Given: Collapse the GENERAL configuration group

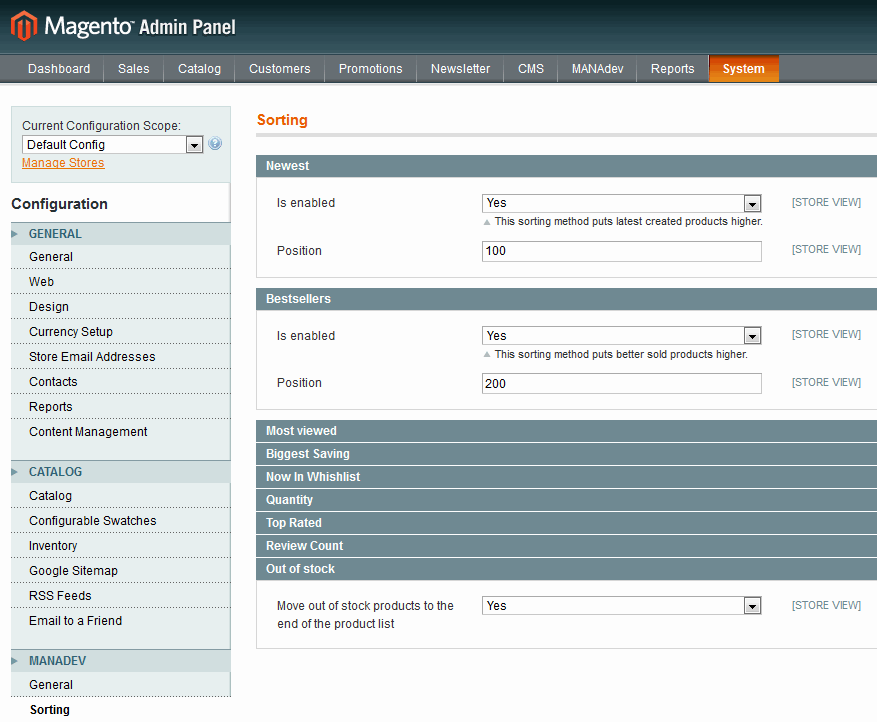Looking at the screenshot, I should [x=121, y=234].
